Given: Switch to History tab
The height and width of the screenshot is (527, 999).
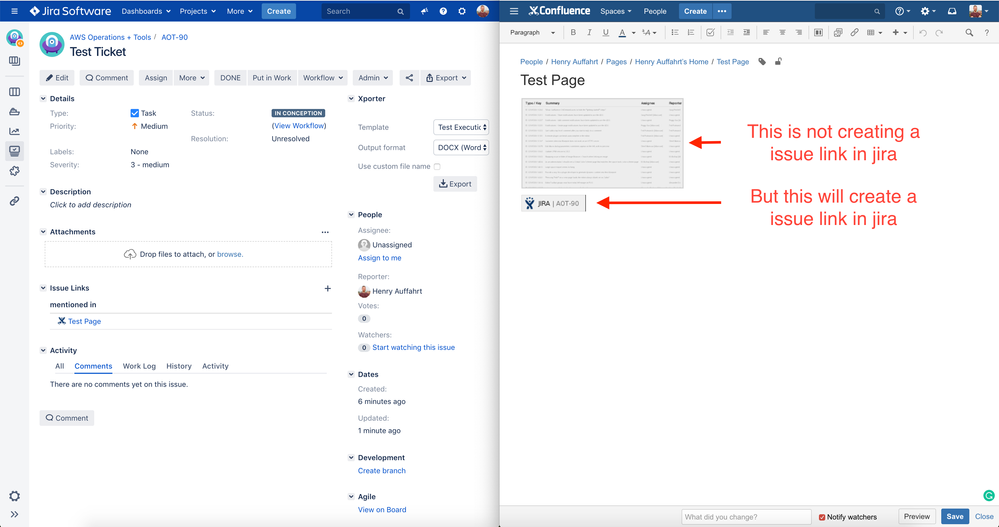Looking at the screenshot, I should 178,366.
